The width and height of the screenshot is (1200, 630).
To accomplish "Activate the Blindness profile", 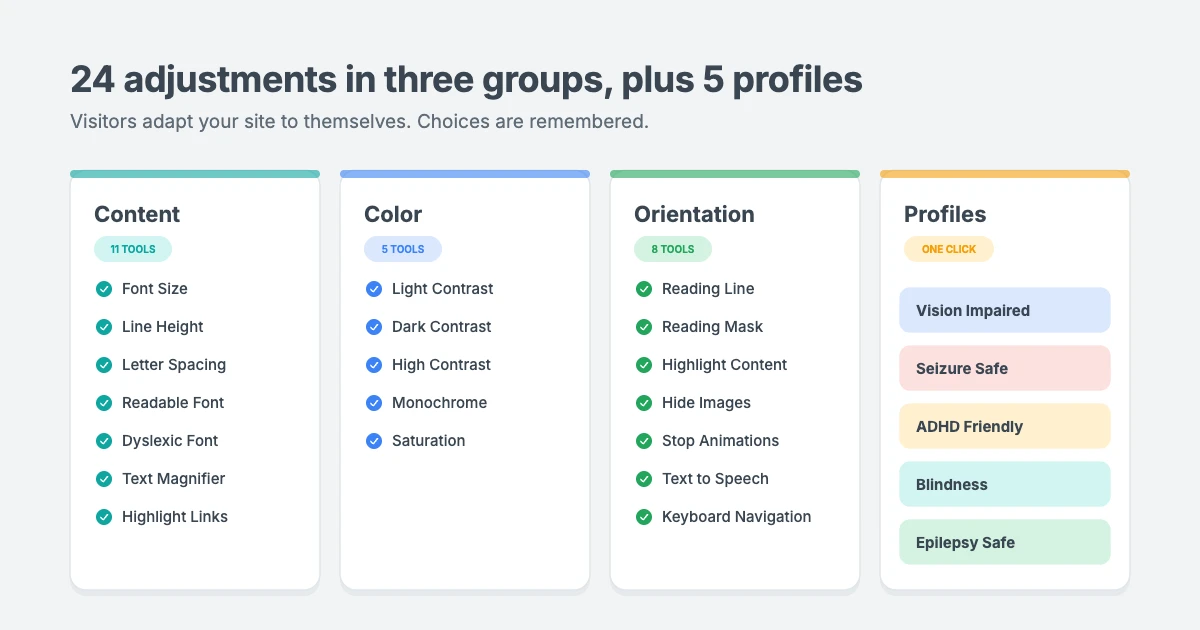I will pyautogui.click(x=1005, y=484).
